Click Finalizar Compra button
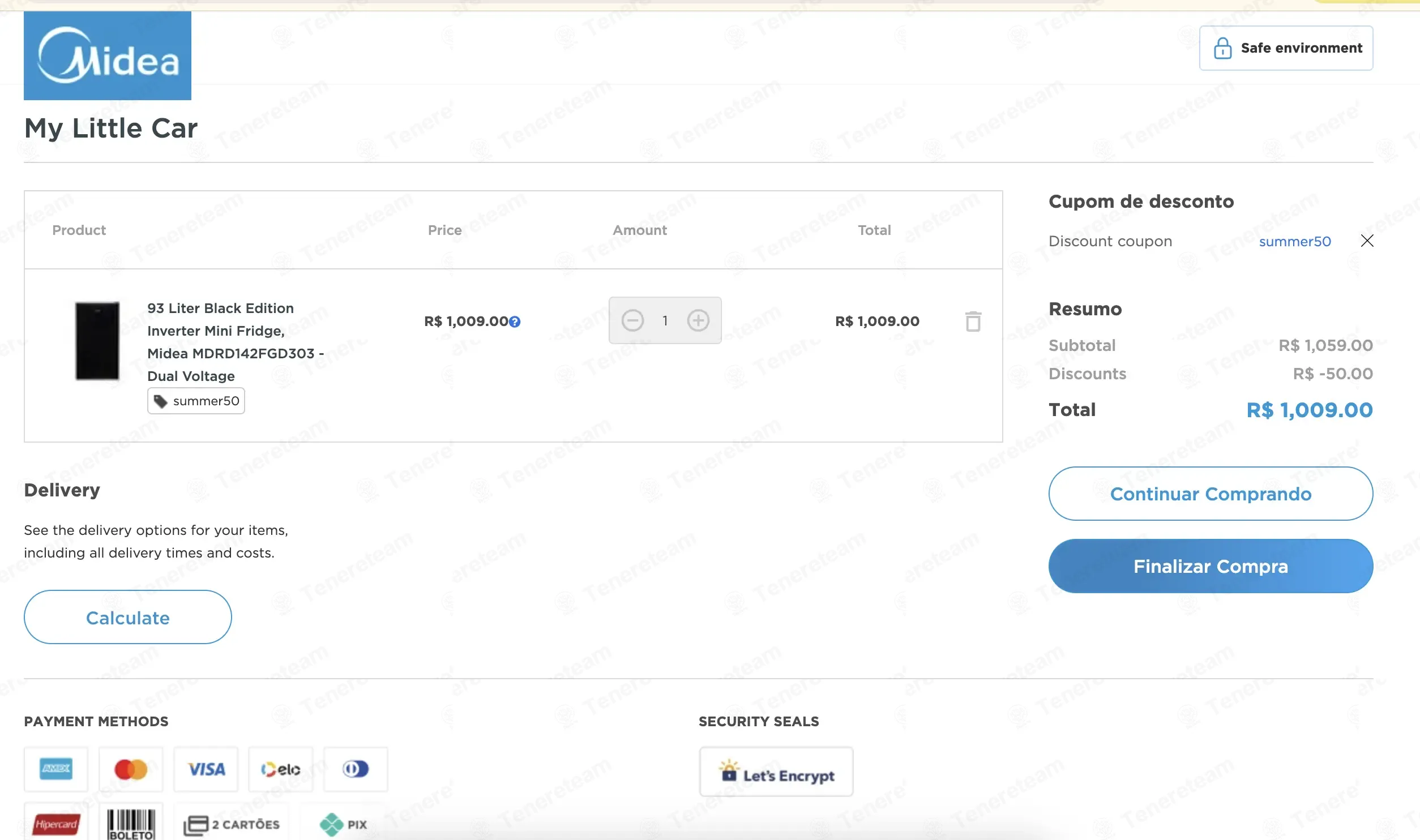This screenshot has width=1420, height=840. pyautogui.click(x=1211, y=566)
